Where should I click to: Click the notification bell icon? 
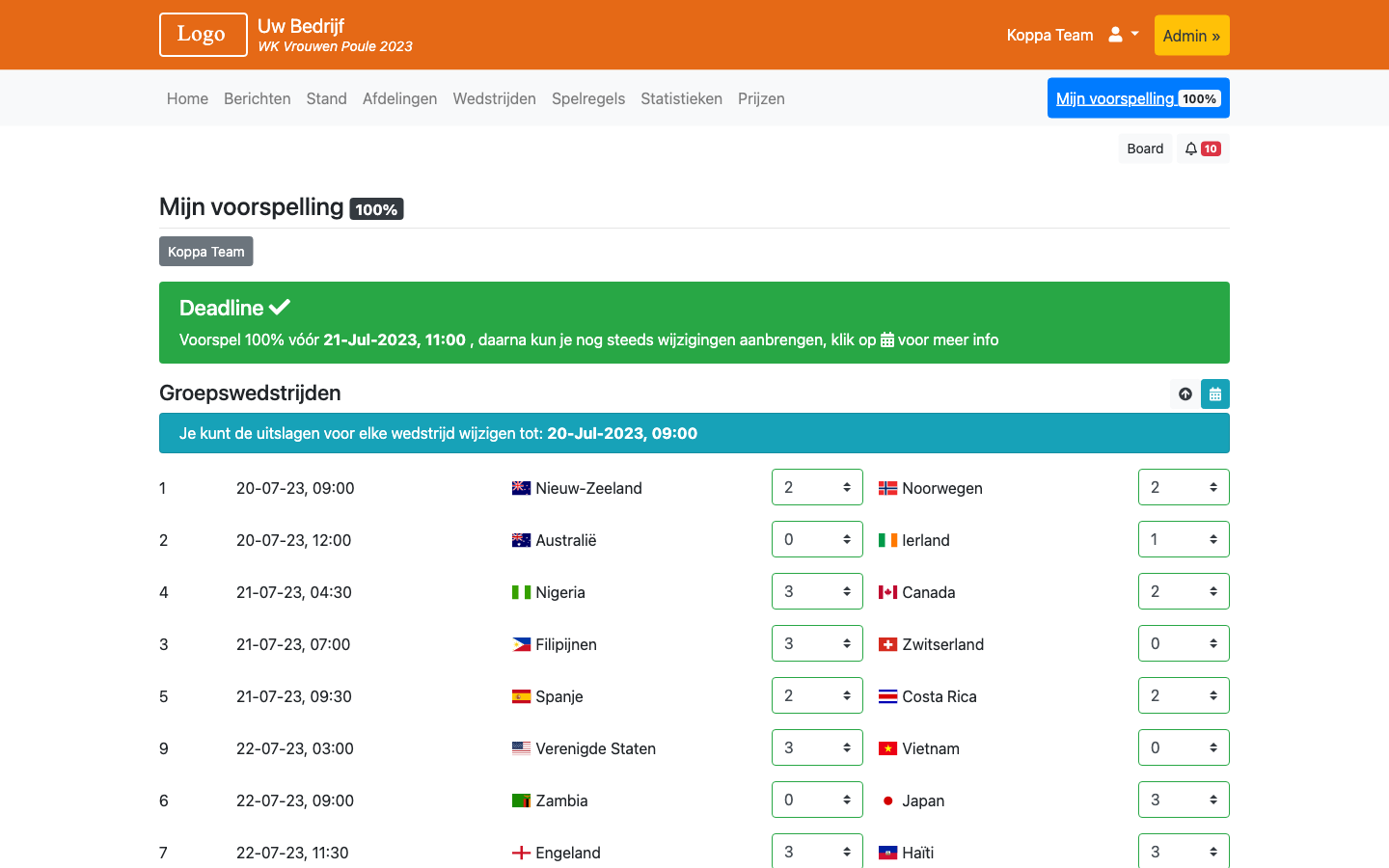click(1191, 149)
